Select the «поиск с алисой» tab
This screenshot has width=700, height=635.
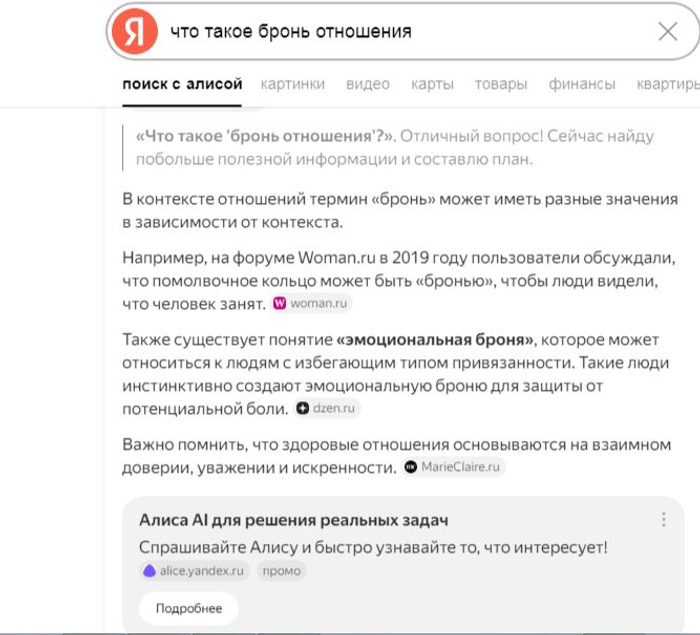click(182, 84)
